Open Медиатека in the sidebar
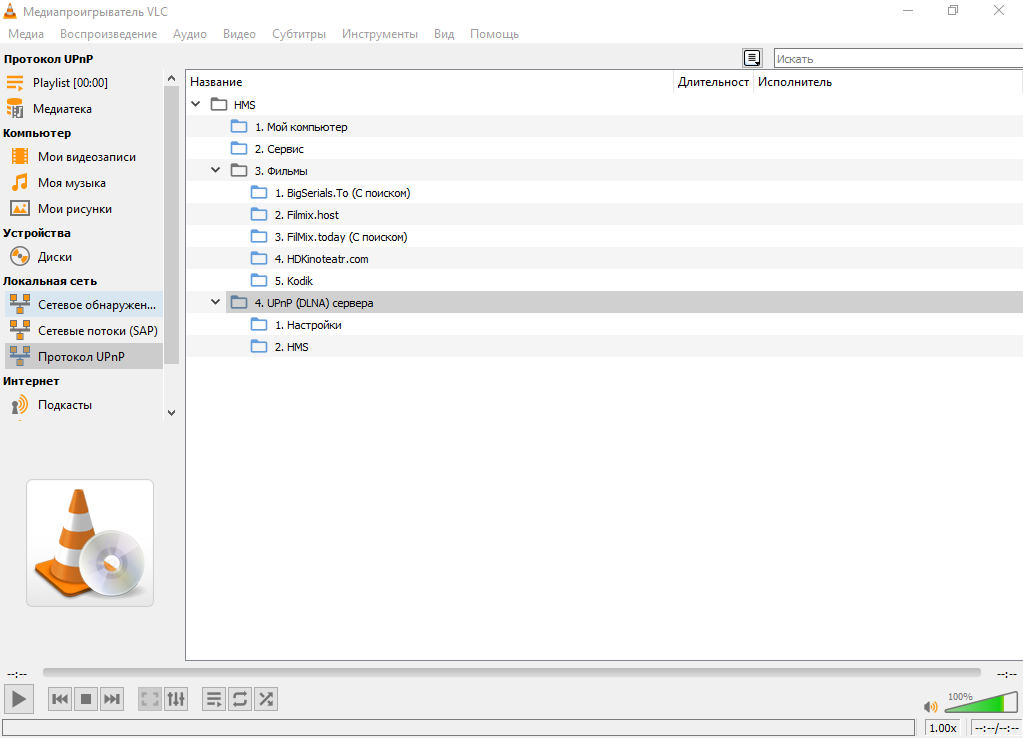Screen dimensions: 1023x738 coord(84,109)
